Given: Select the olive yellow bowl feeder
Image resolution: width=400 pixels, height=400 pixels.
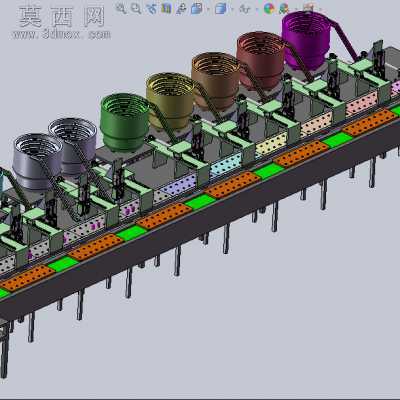Looking at the screenshot, I should point(170,101).
